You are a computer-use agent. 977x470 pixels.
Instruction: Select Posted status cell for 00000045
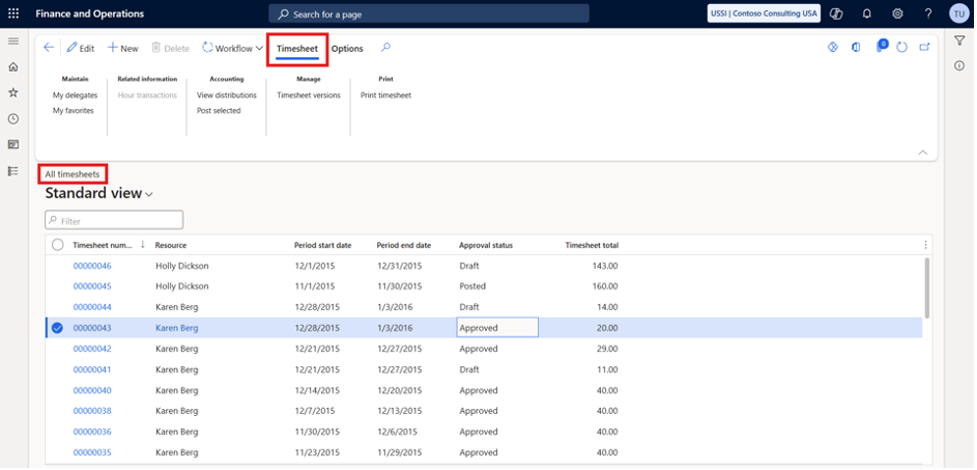click(472, 287)
